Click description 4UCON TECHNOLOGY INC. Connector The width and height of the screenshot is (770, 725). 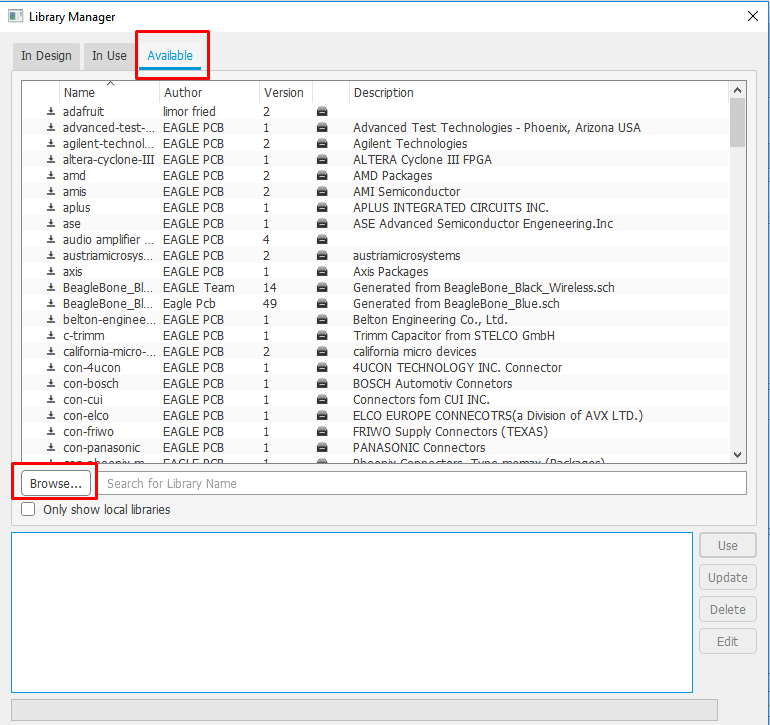[457, 367]
